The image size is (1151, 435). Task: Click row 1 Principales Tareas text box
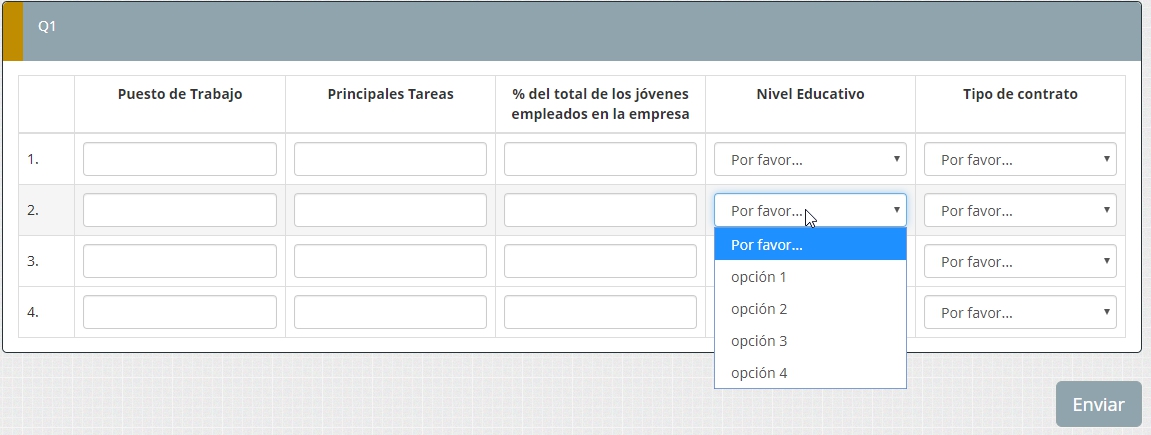coord(390,159)
